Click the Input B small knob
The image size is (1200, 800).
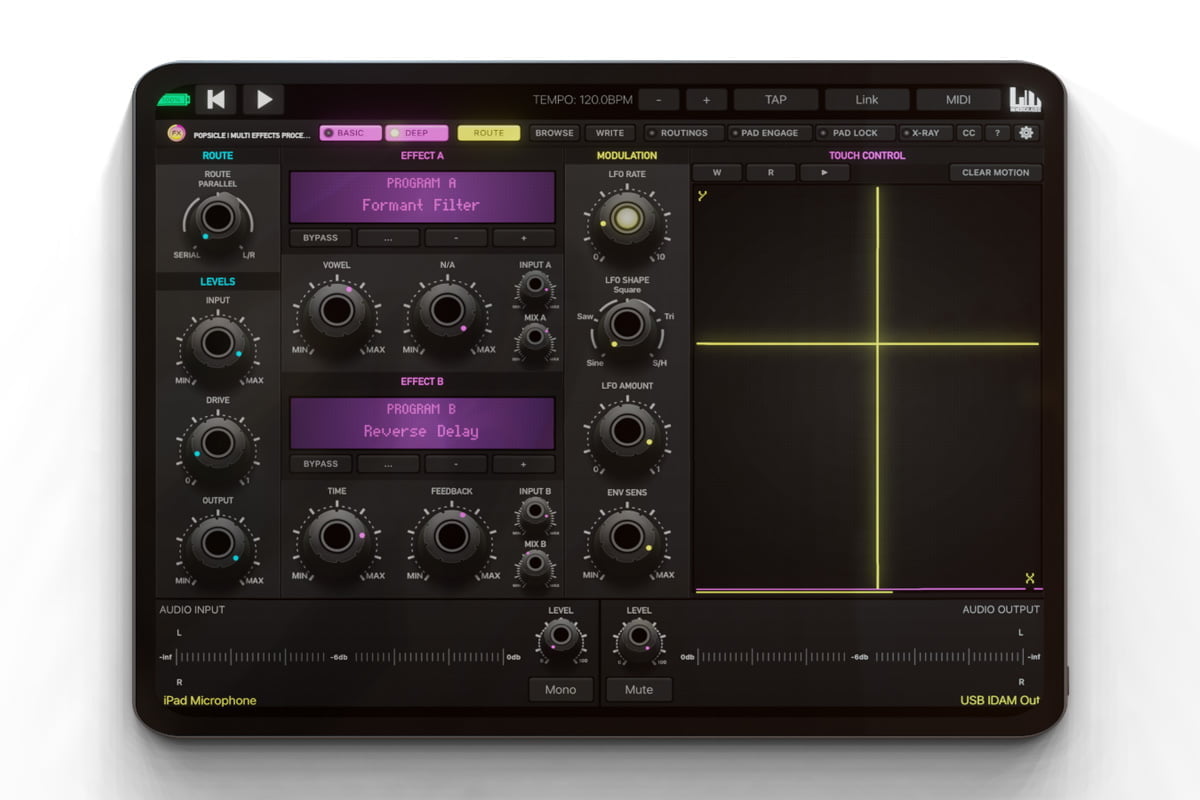535,513
